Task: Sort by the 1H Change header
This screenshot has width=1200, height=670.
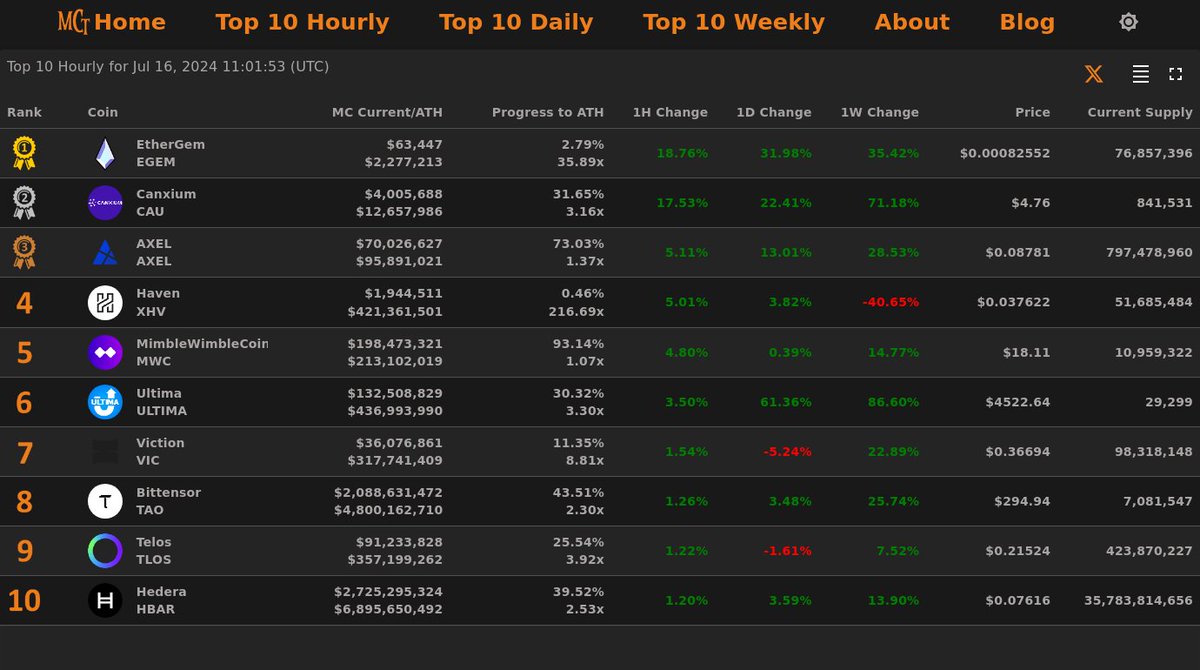Action: [670, 112]
